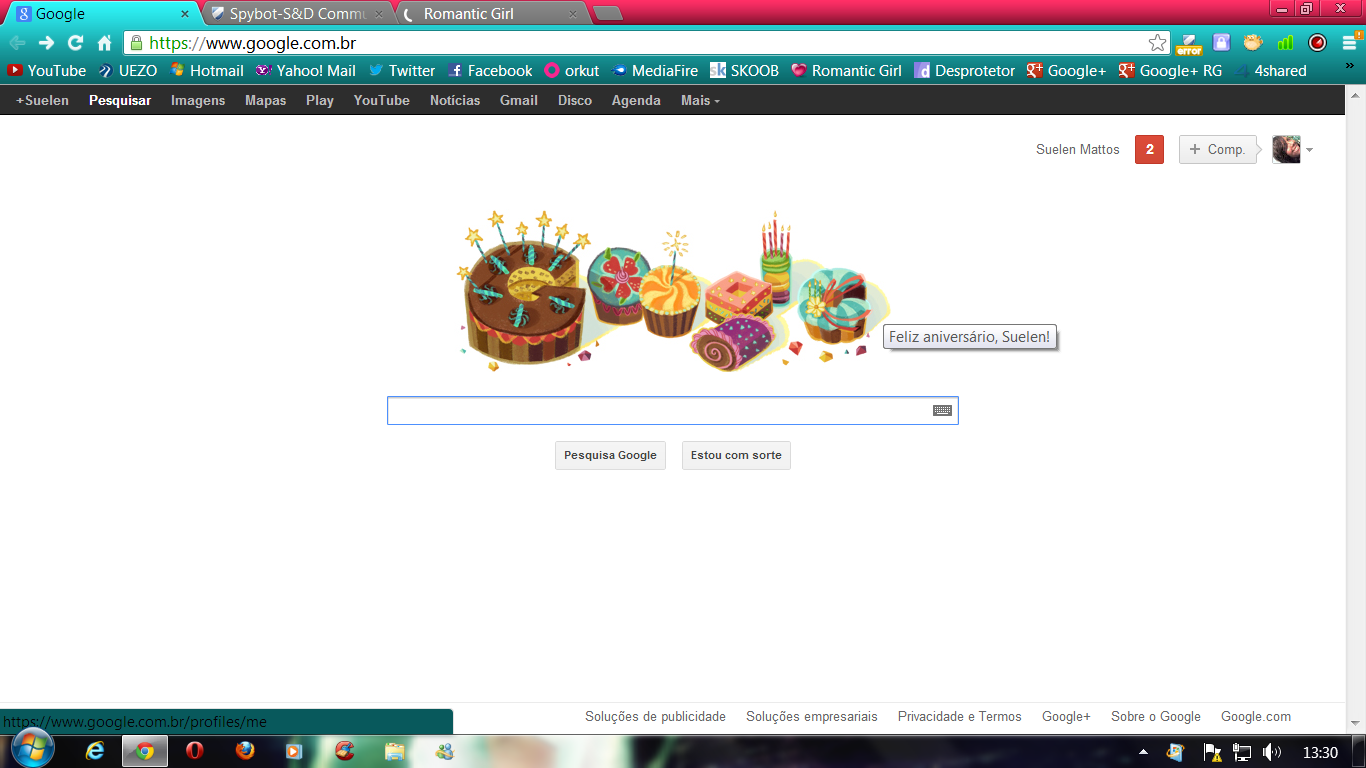Viewport: 1366px width, 768px height.
Task: Open Play in the Google bar
Action: (320, 100)
